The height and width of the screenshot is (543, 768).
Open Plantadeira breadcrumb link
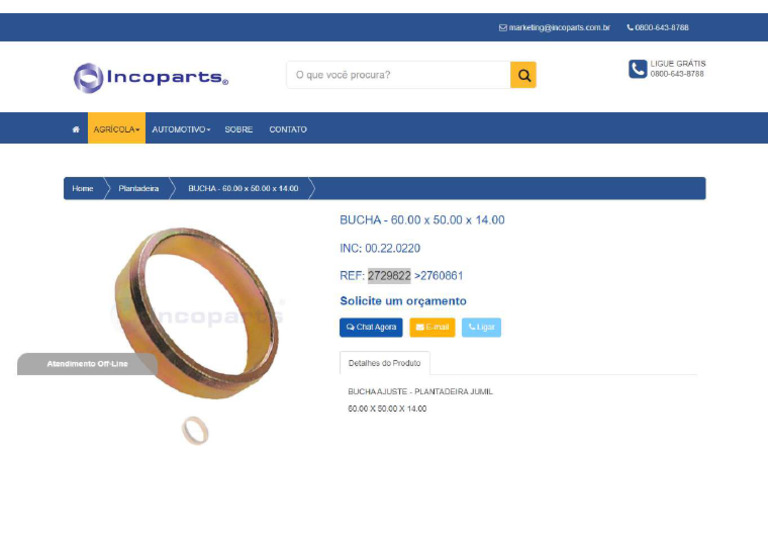[x=139, y=189]
